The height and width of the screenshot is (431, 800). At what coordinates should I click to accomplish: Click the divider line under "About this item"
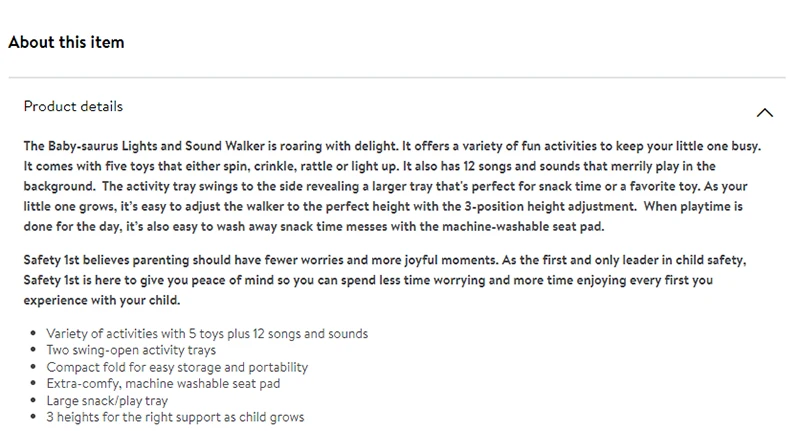click(400, 77)
